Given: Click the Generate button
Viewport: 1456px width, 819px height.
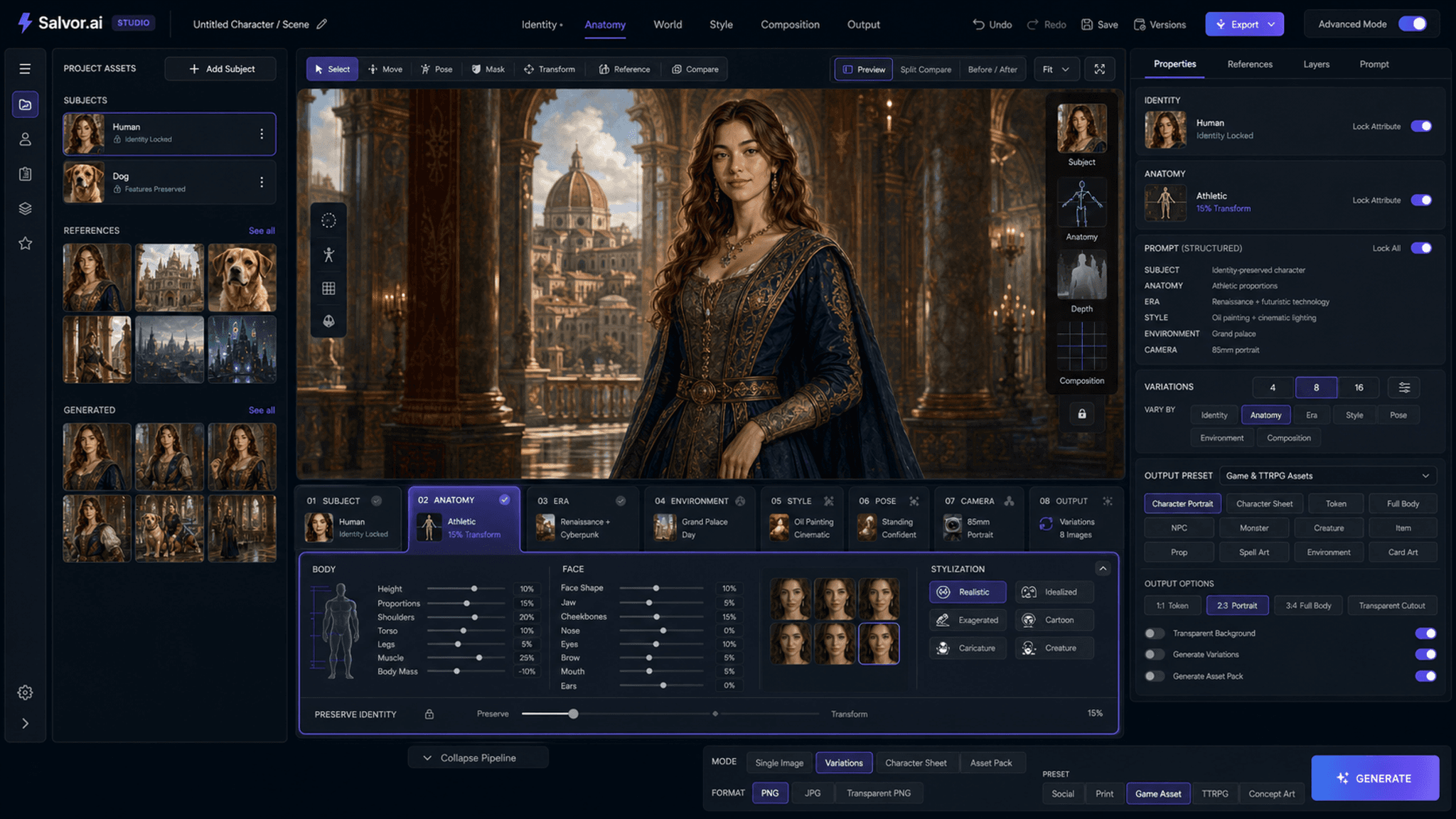Looking at the screenshot, I should point(1375,778).
